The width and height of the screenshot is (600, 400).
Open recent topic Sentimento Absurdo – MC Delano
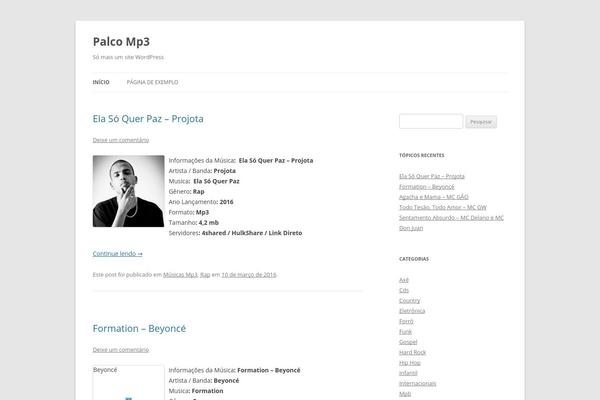pos(451,222)
